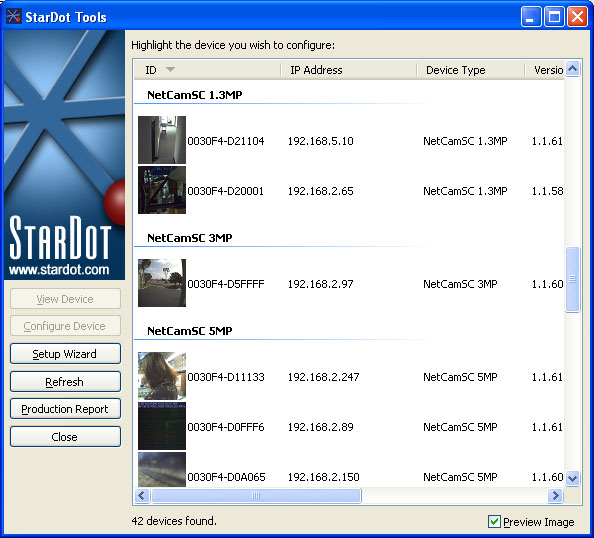The image size is (594, 538).
Task: Select device ID 0030F4-D20001
Action: tap(226, 191)
